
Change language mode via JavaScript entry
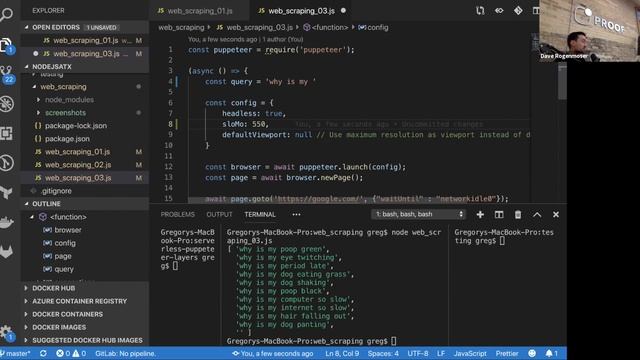tap(470, 353)
